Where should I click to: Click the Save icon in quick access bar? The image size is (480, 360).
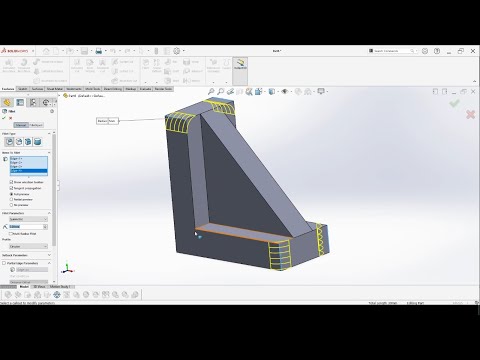click(84, 51)
